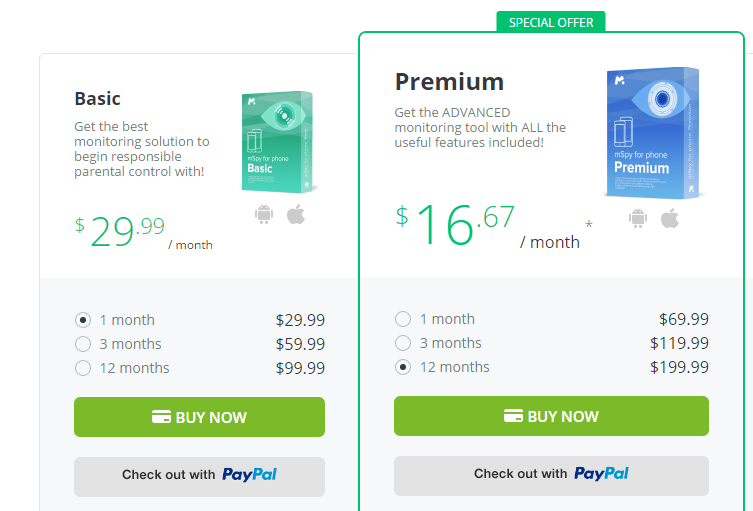
Task: Select Basic 3 months radio option
Action: pyautogui.click(x=83, y=344)
